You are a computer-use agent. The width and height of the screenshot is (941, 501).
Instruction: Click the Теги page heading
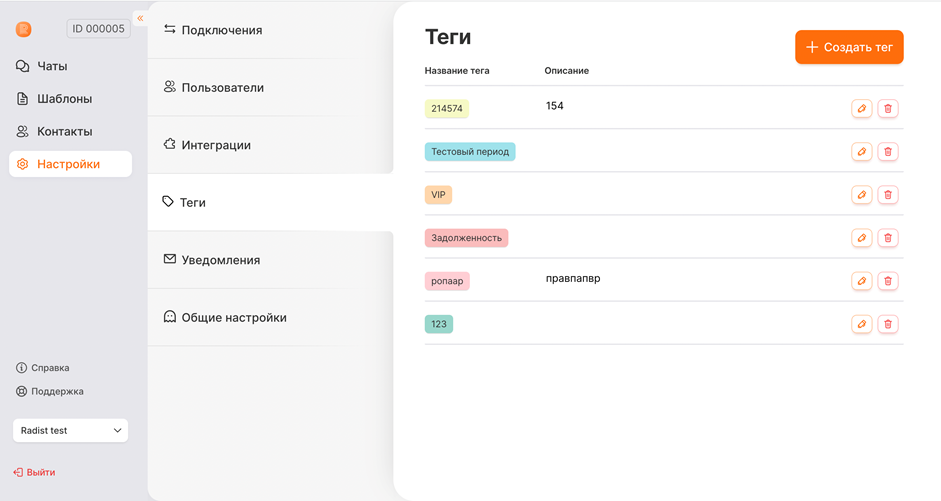tap(448, 37)
